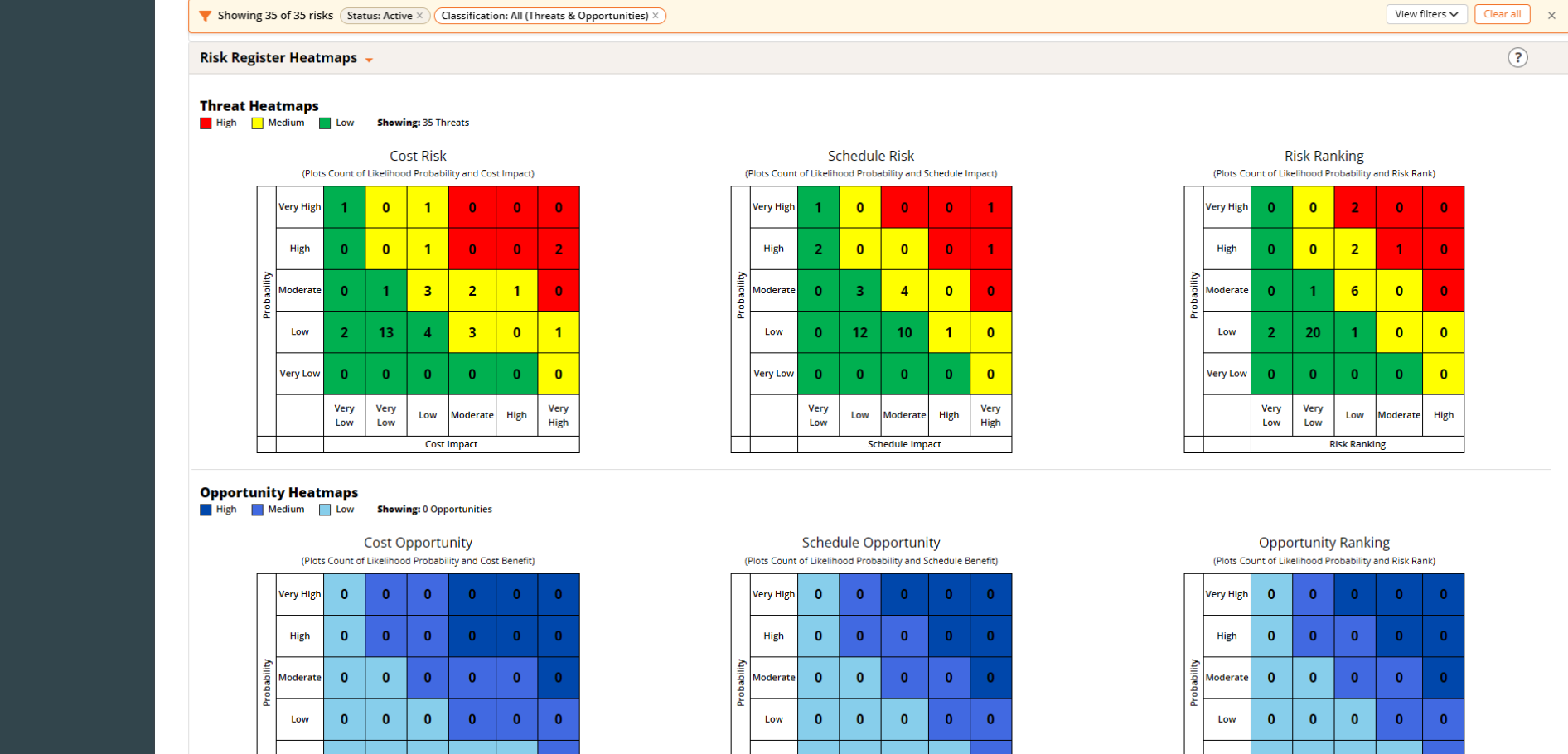Select Risk Ranking Very High probability, Low rank cell
This screenshot has height=754, width=1568.
pyautogui.click(x=1355, y=207)
